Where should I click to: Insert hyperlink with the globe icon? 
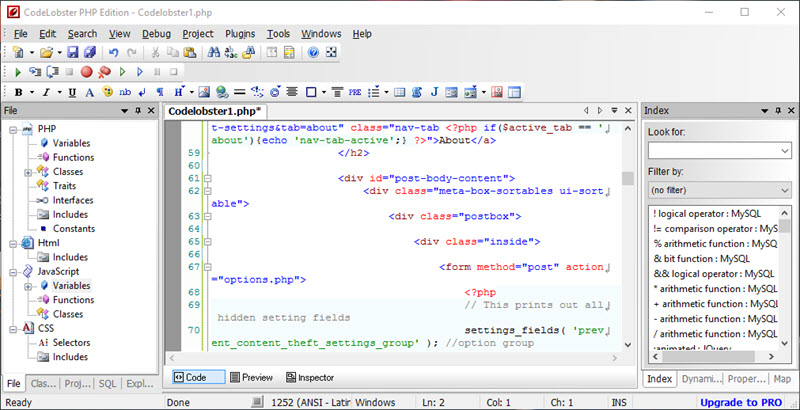[222, 92]
